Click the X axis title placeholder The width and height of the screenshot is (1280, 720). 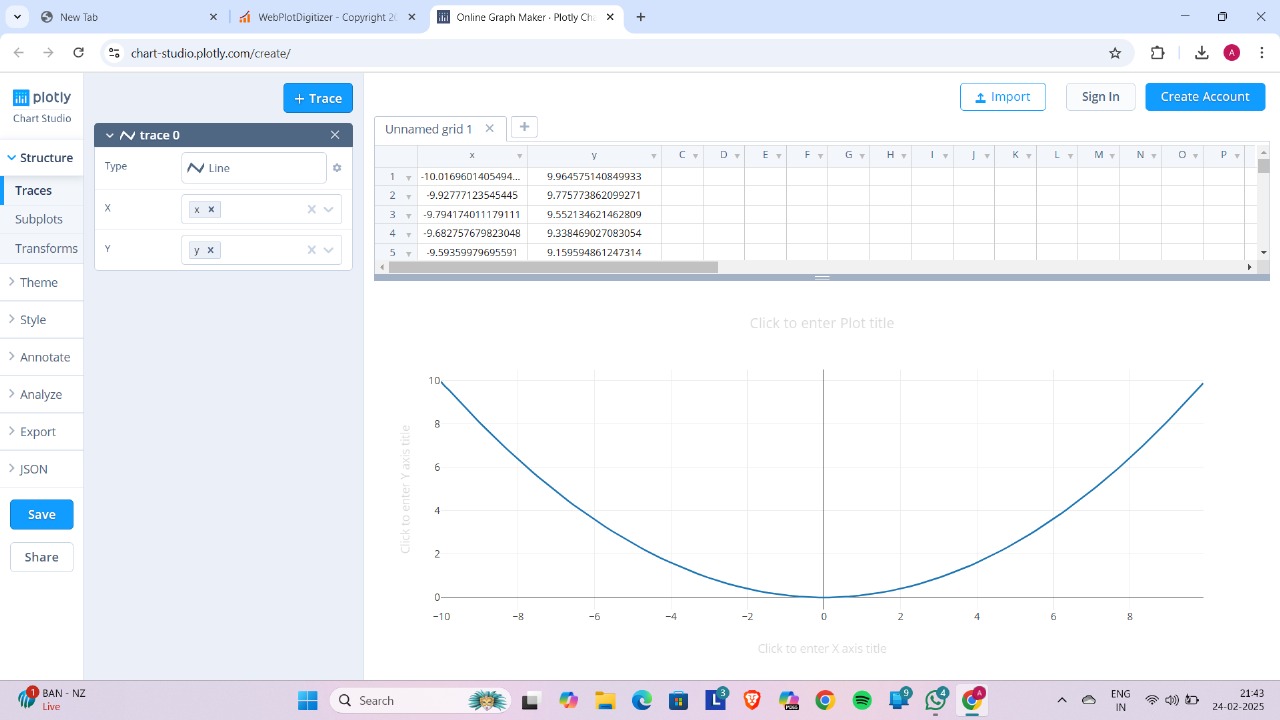(822, 648)
